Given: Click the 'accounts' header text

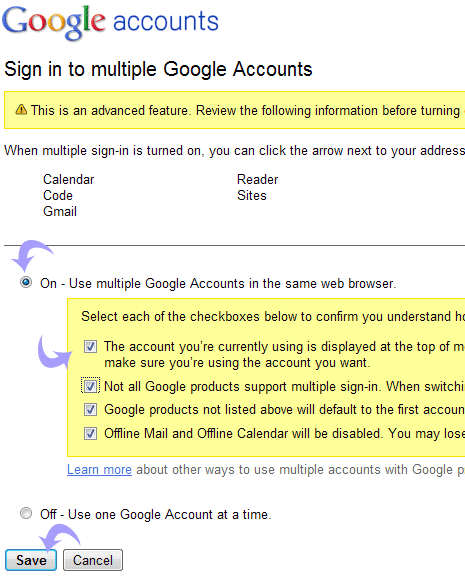Looking at the screenshot, I should [166, 21].
